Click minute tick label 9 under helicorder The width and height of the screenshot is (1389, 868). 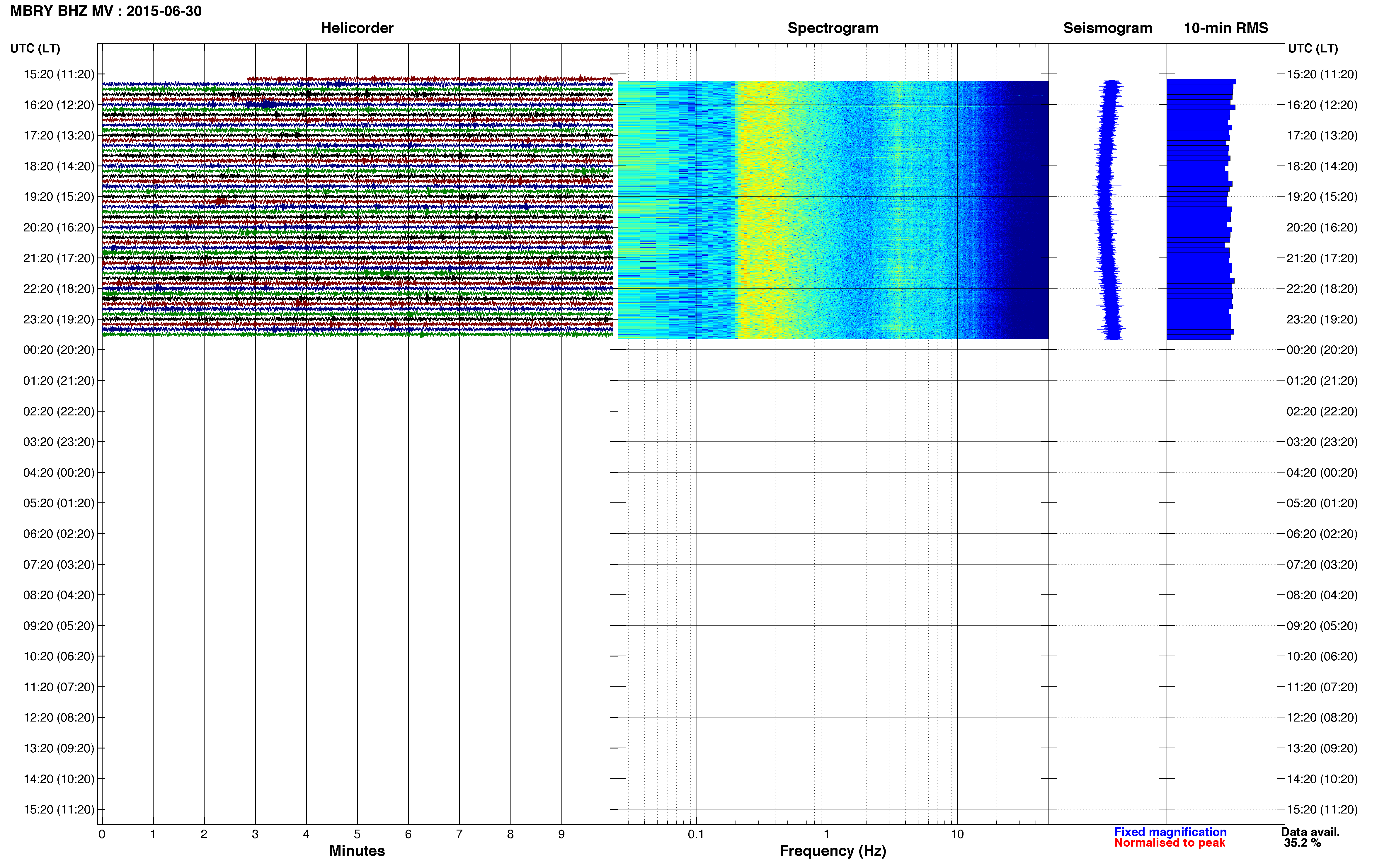561,835
